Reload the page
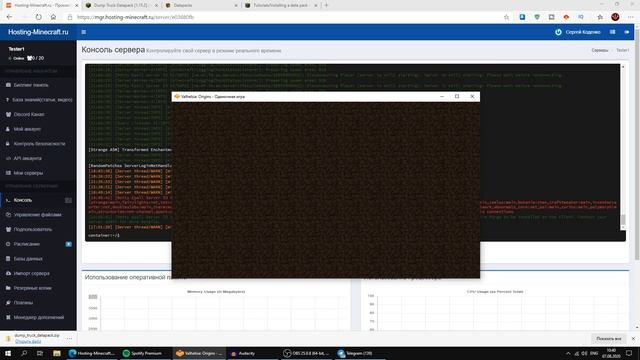Viewport: 640px width, 360px height. (x=38, y=17)
